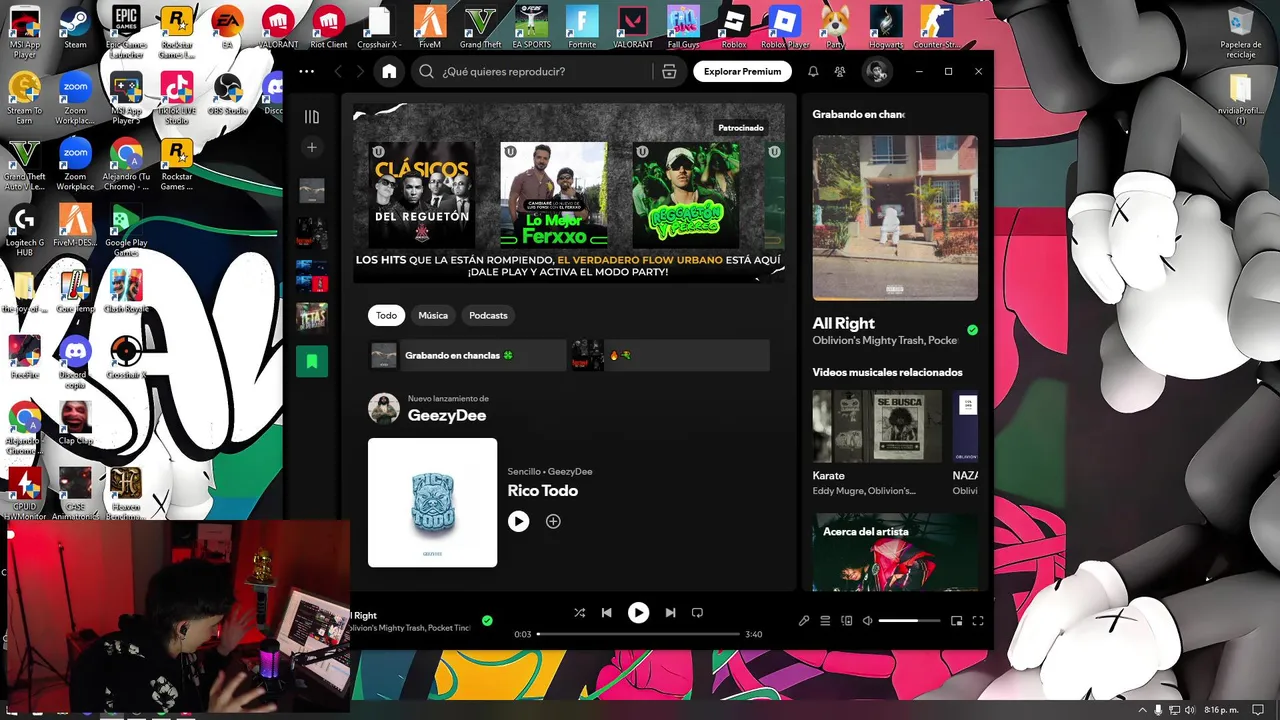
Task: Open the OBS Studio desktop icon
Action: [x=227, y=95]
